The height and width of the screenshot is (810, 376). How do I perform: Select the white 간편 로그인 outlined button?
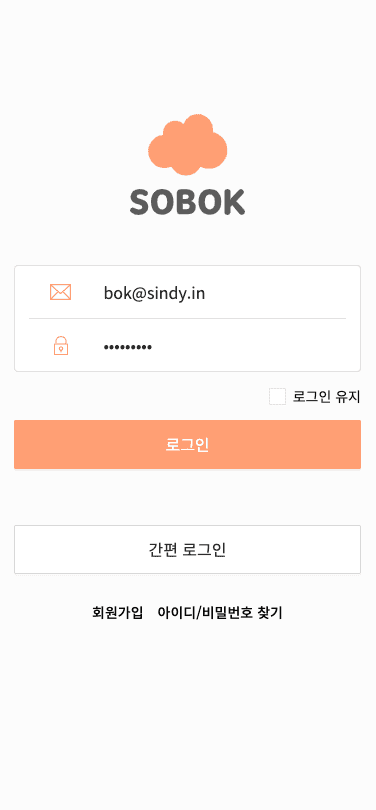pyautogui.click(x=187, y=550)
